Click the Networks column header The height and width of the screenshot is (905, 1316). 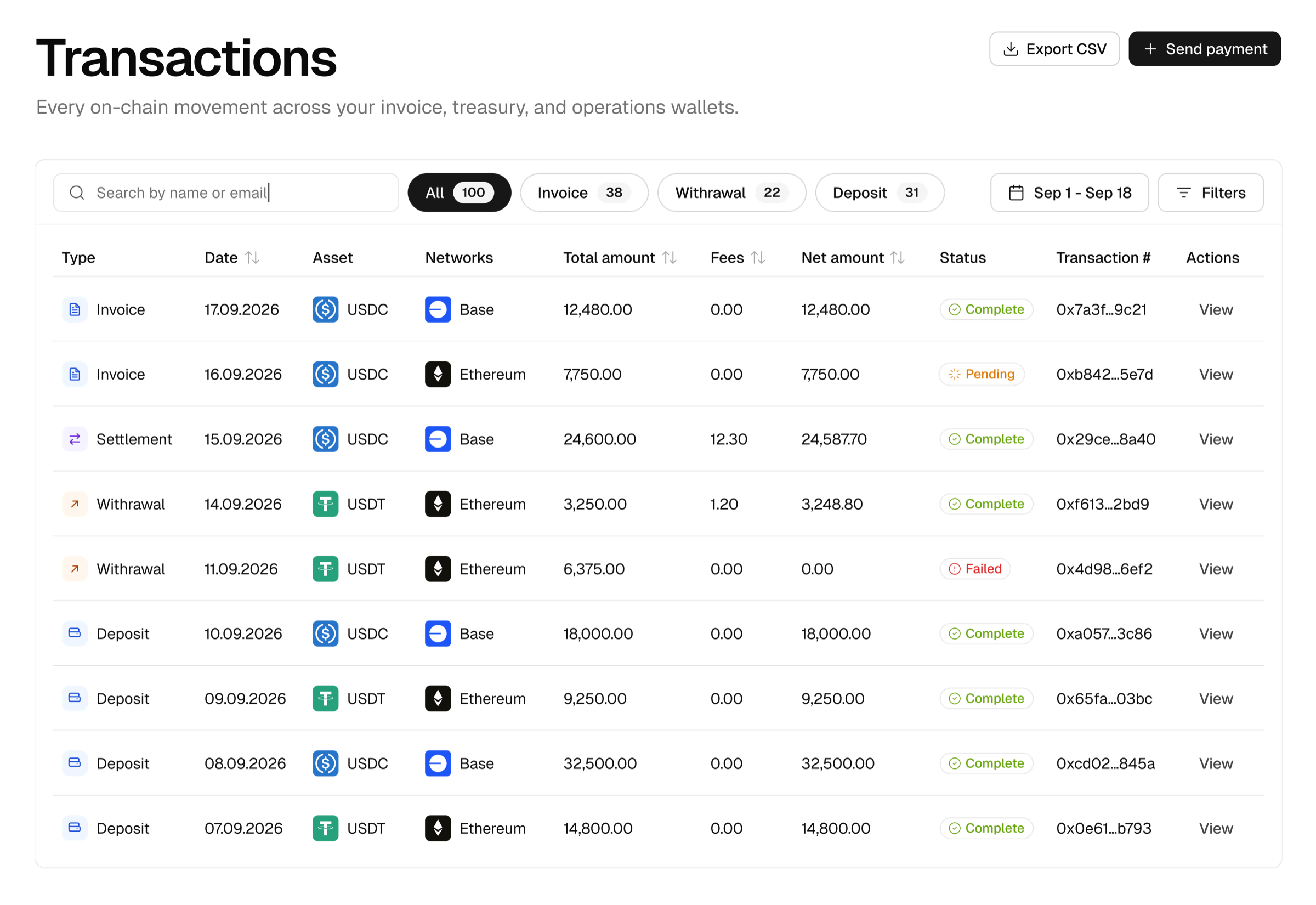(x=459, y=258)
